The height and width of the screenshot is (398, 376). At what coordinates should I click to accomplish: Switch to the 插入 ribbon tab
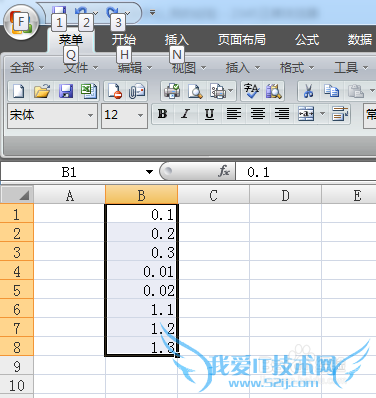(177, 40)
